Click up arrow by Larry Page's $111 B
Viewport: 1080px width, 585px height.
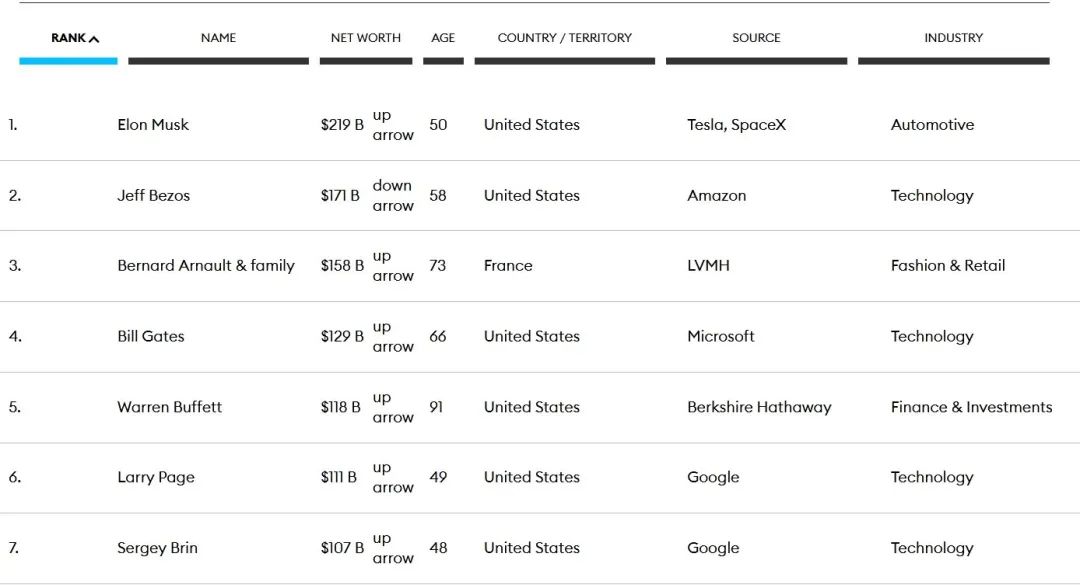(392, 478)
